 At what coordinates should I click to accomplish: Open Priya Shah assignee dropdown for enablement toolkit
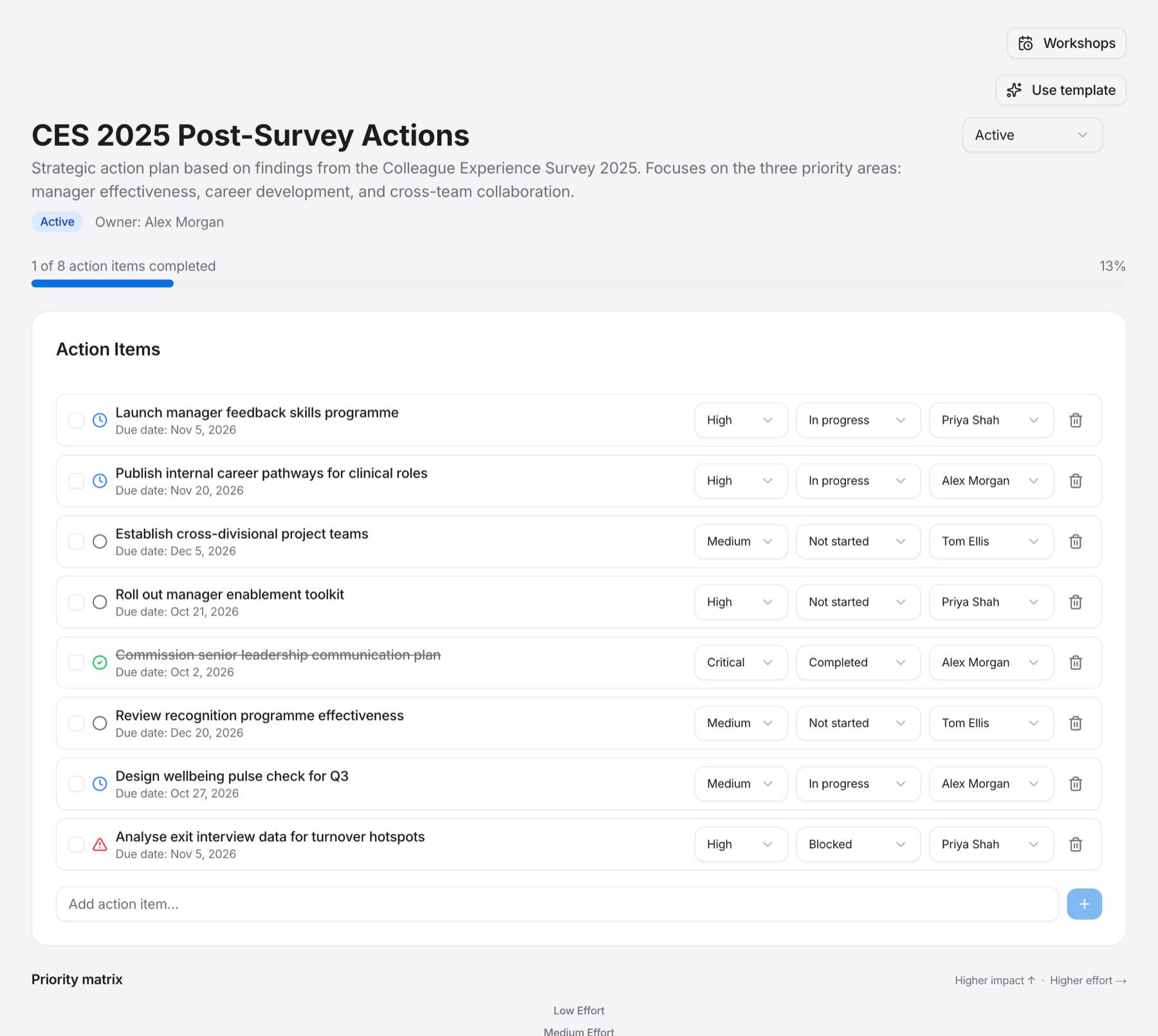click(991, 602)
